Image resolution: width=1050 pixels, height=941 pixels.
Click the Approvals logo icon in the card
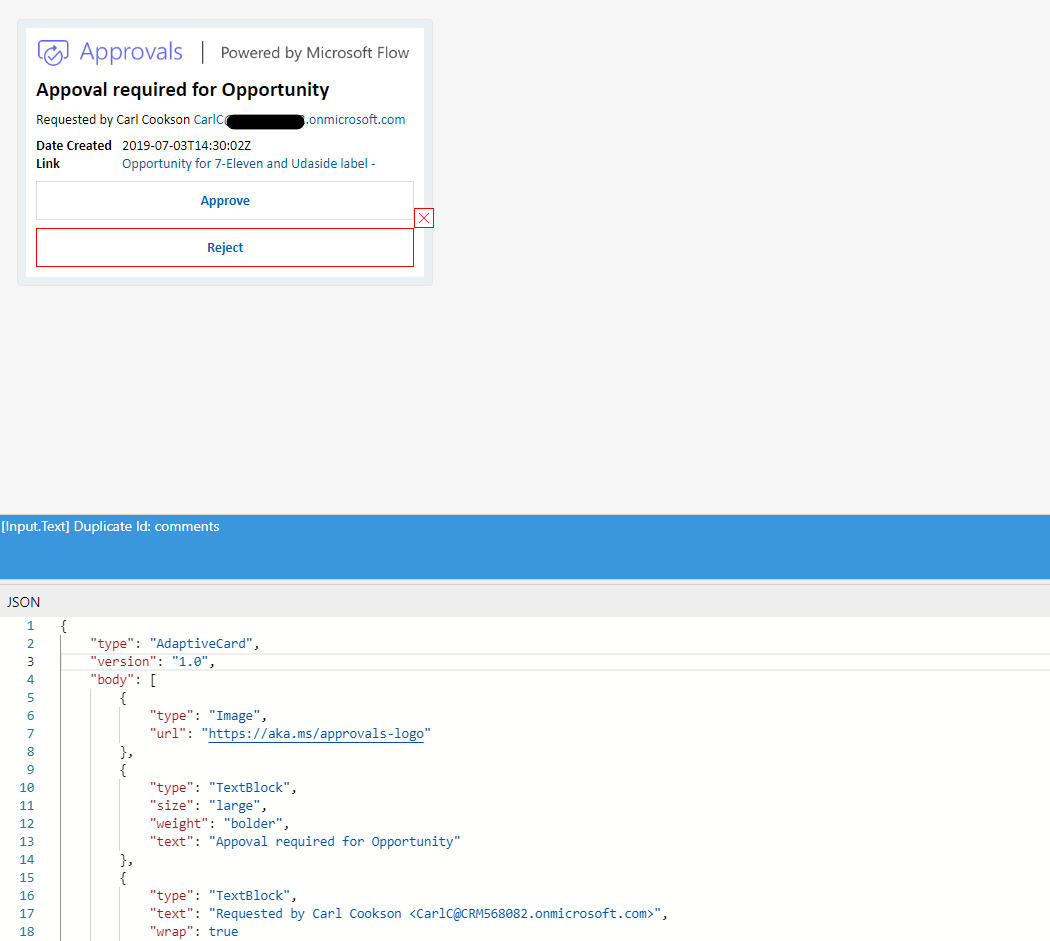click(x=53, y=52)
